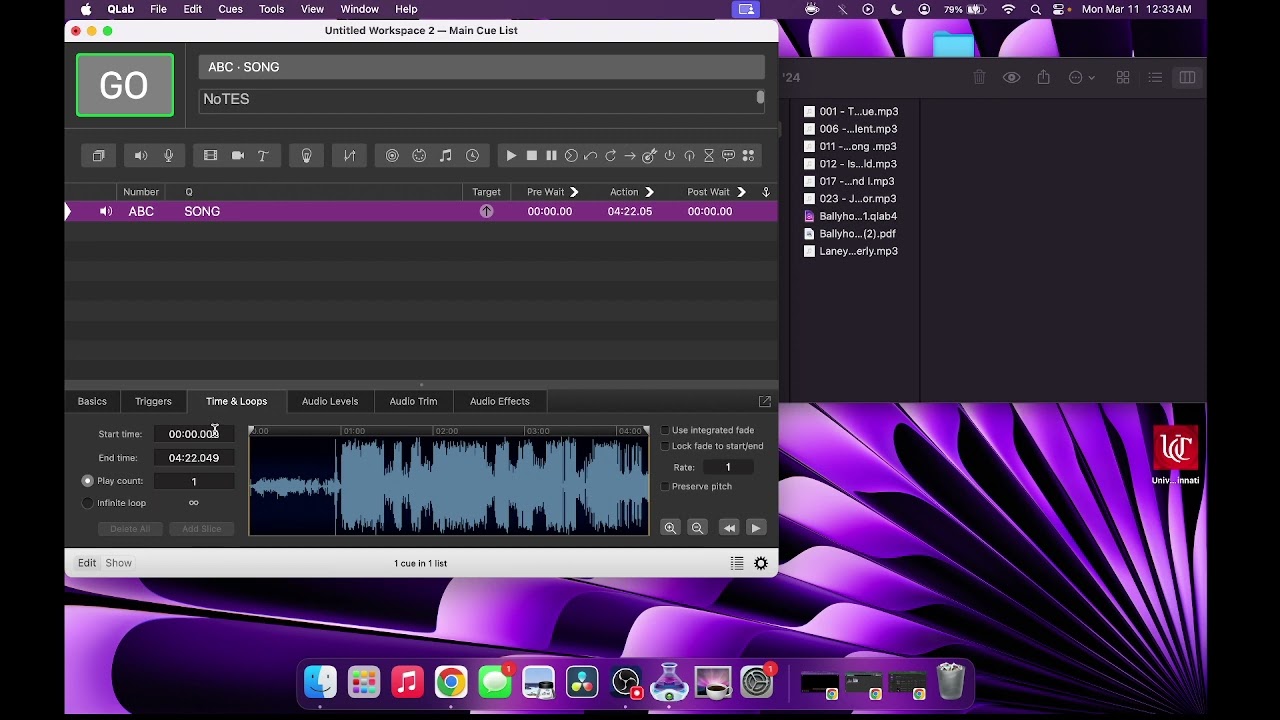The image size is (1280, 720).
Task: Add a Wait cue (hourglass icon)
Action: (709, 156)
